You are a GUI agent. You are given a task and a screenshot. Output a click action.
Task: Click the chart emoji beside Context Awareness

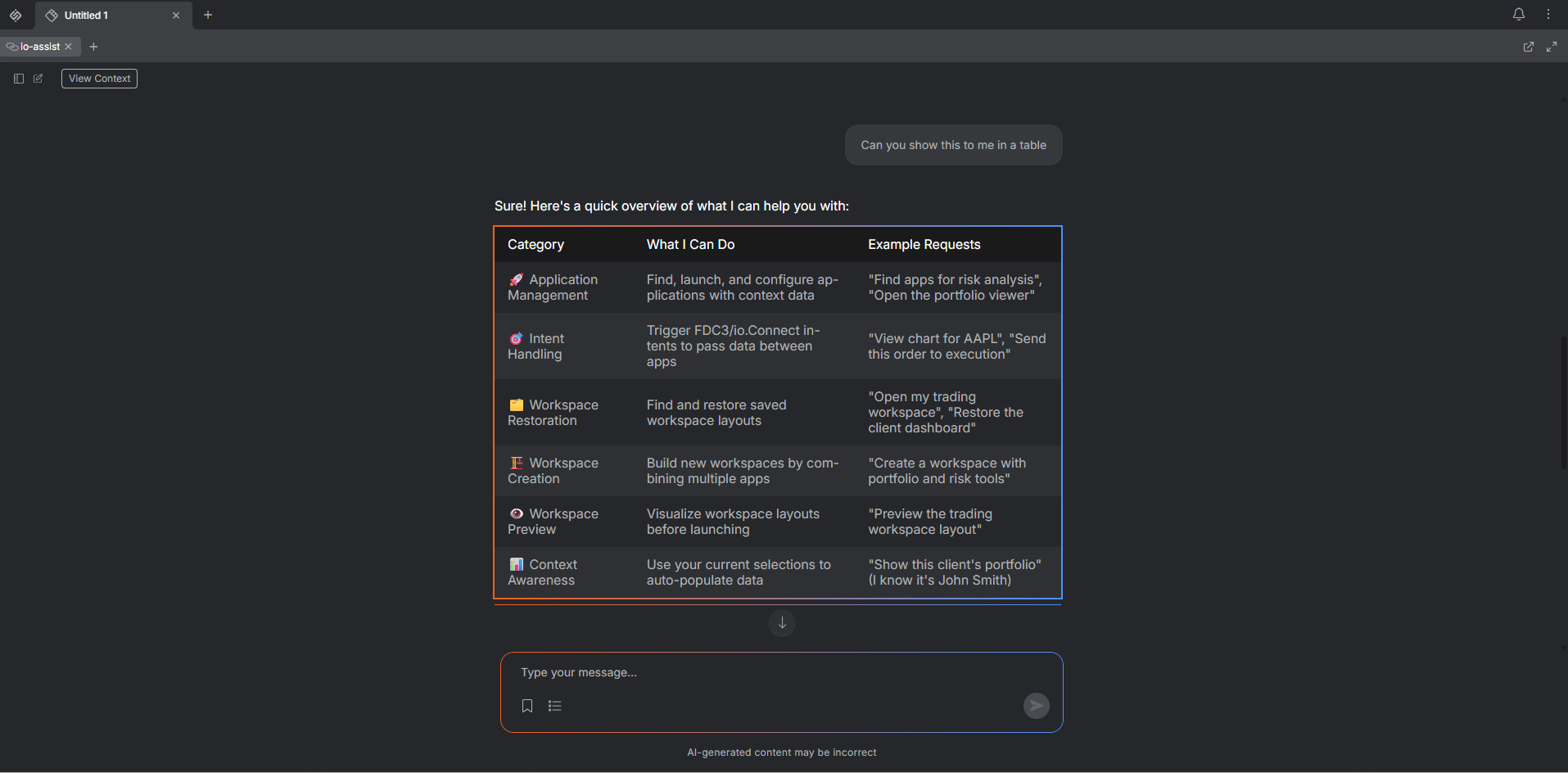pyautogui.click(x=516, y=565)
